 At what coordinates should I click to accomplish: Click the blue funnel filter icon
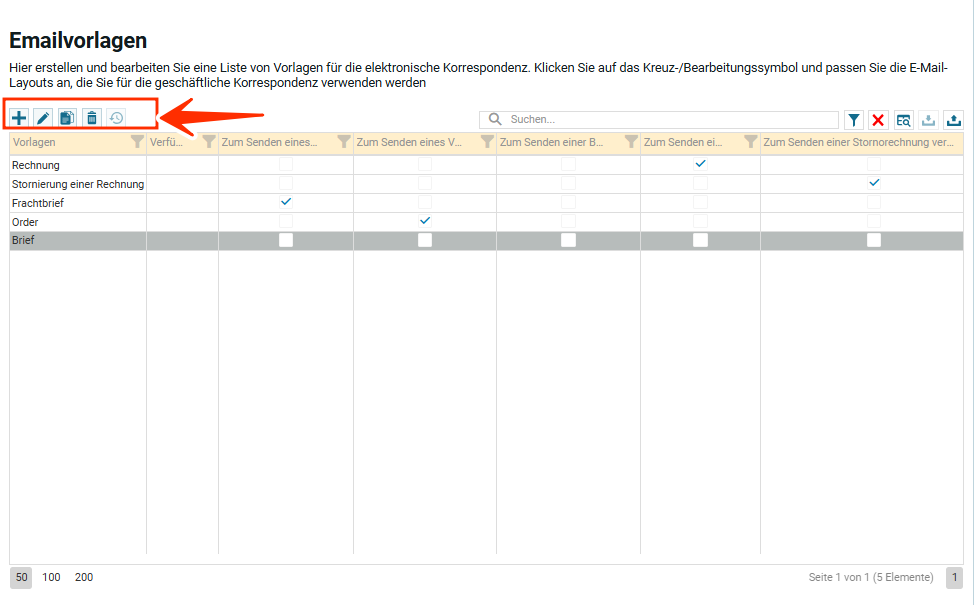pos(854,120)
